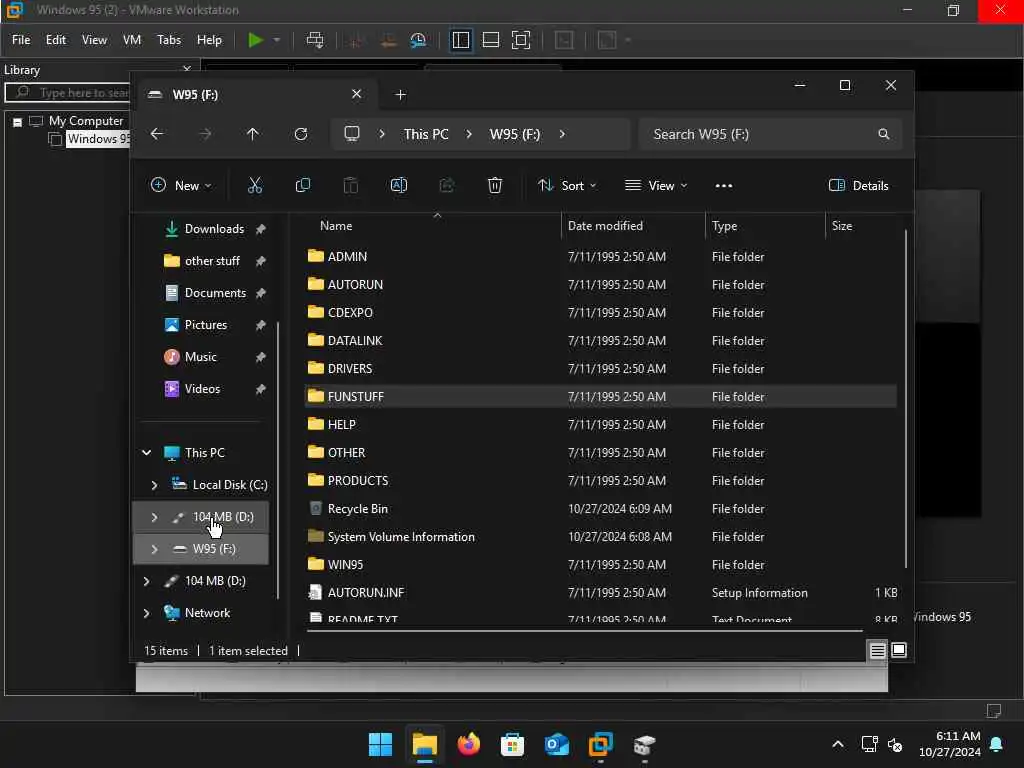Sort by Date modified column header
This screenshot has height=768, width=1024.
(605, 225)
